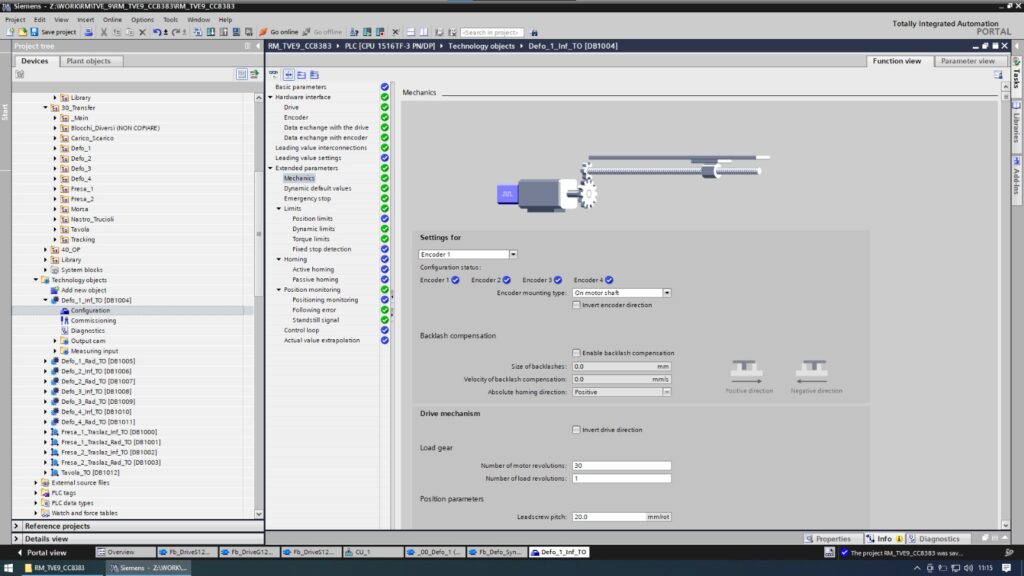The height and width of the screenshot is (576, 1024).
Task: Click the Diagnostics tree icon under Defo_1_Inf_TO
Action: point(65,330)
